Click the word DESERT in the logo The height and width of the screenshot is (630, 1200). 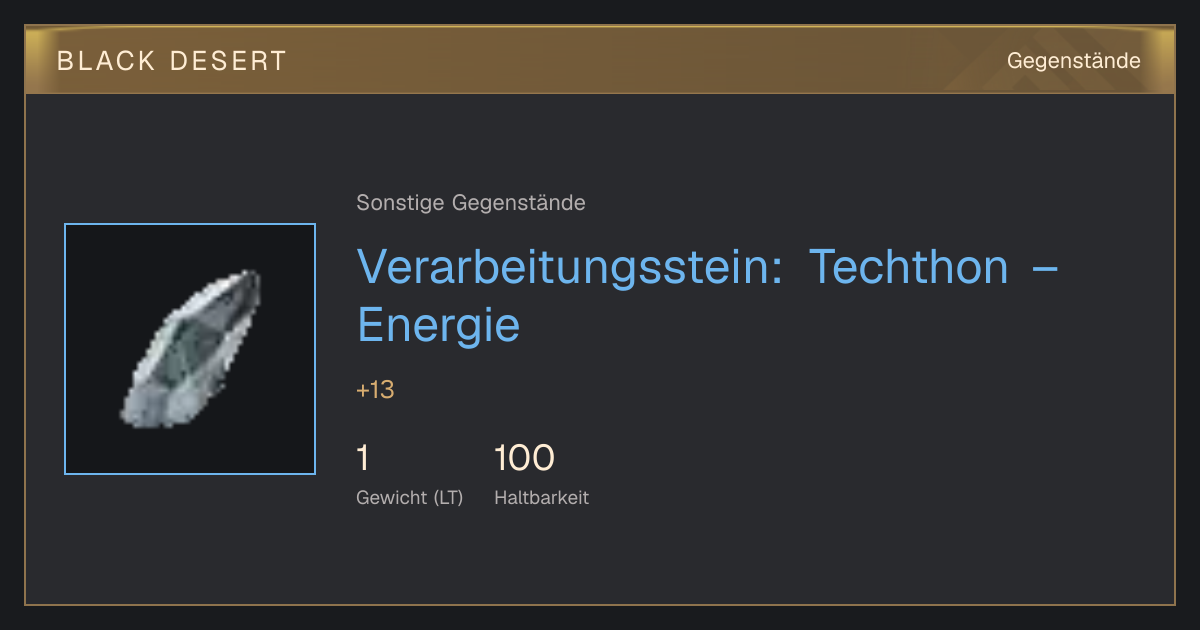click(229, 61)
